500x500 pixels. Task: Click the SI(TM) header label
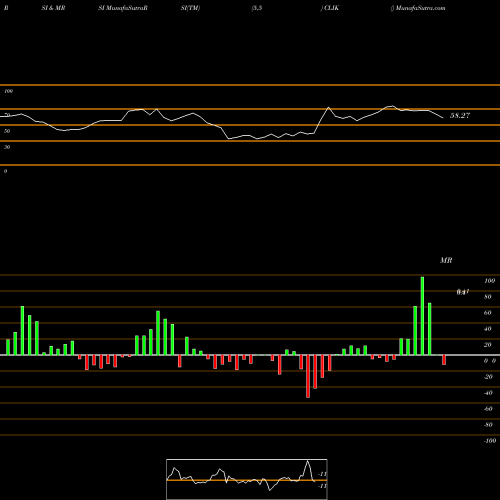click(x=190, y=8)
